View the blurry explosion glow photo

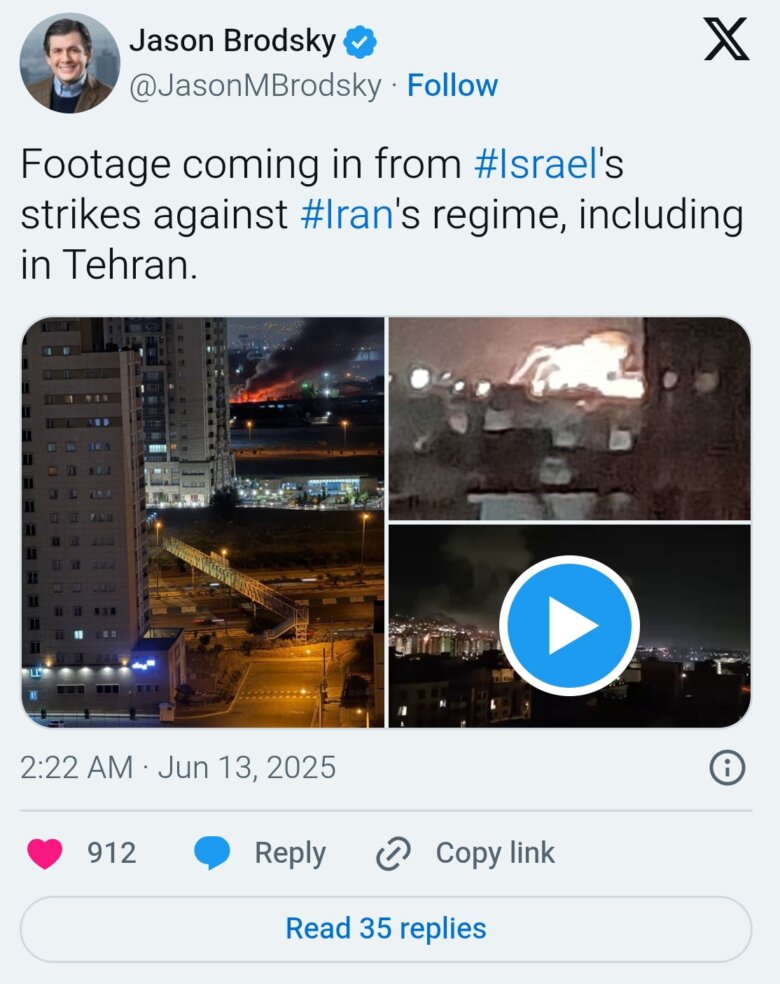(x=570, y=418)
